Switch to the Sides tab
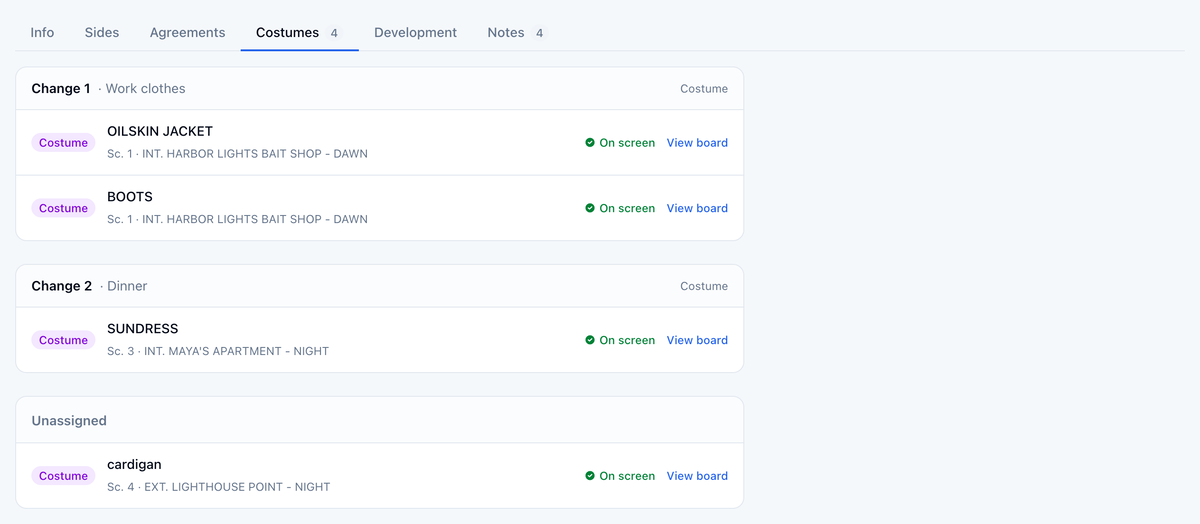Viewport: 1200px width, 524px height. coord(102,33)
